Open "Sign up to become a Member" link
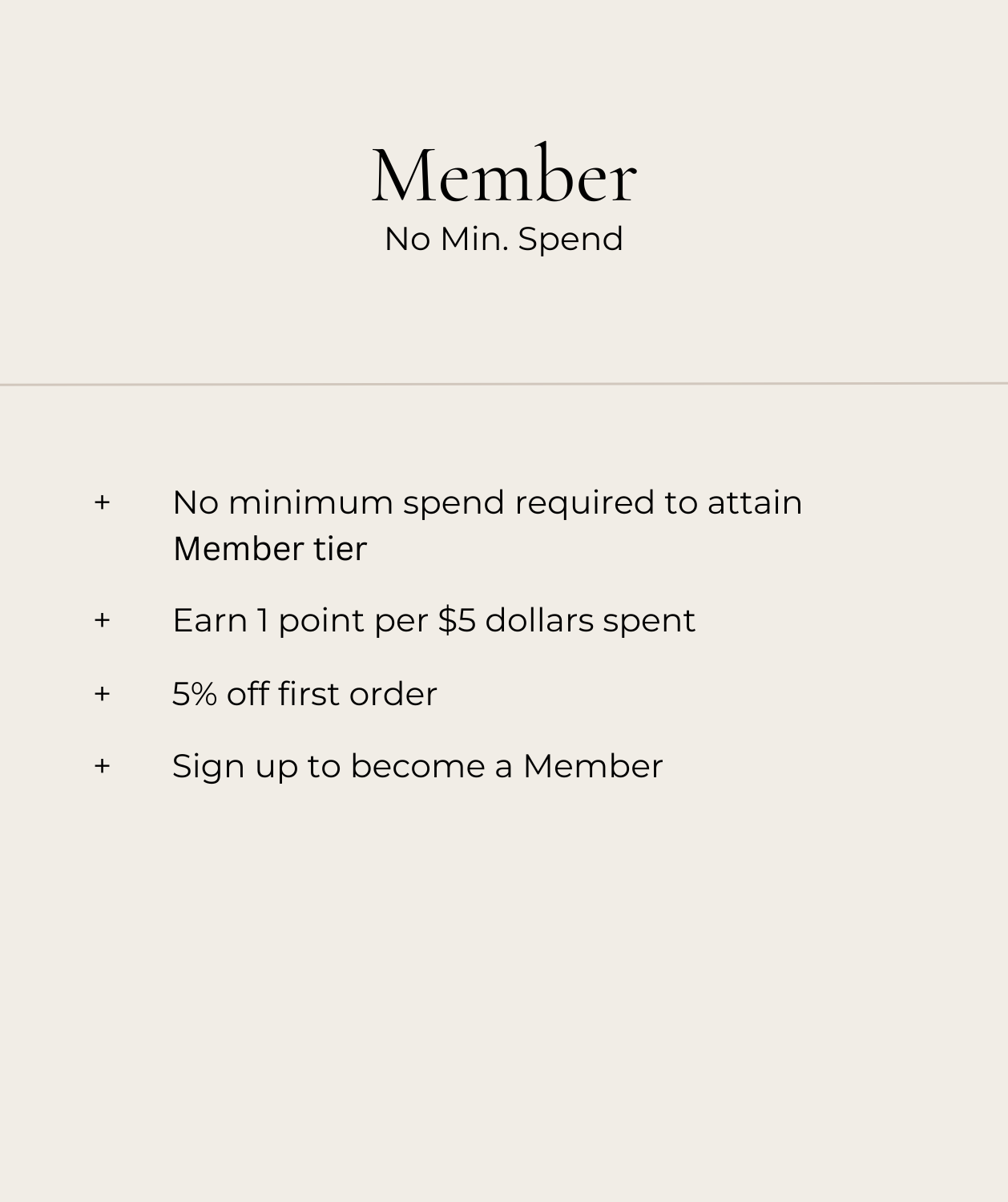The image size is (1008, 1202). point(417,766)
